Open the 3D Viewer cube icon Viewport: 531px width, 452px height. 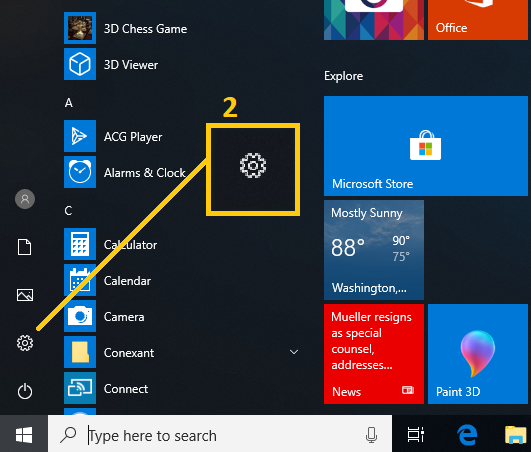(x=80, y=64)
